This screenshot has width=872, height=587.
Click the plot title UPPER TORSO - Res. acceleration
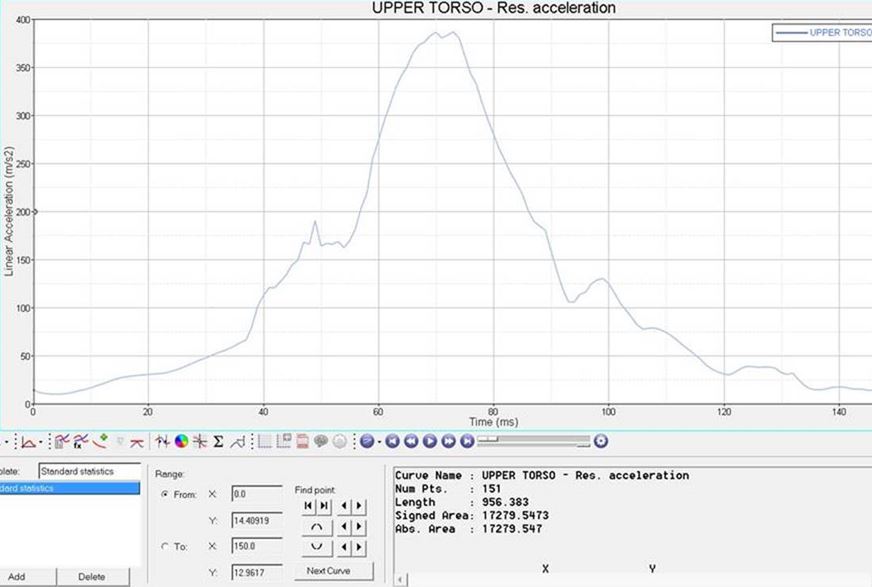coord(494,8)
